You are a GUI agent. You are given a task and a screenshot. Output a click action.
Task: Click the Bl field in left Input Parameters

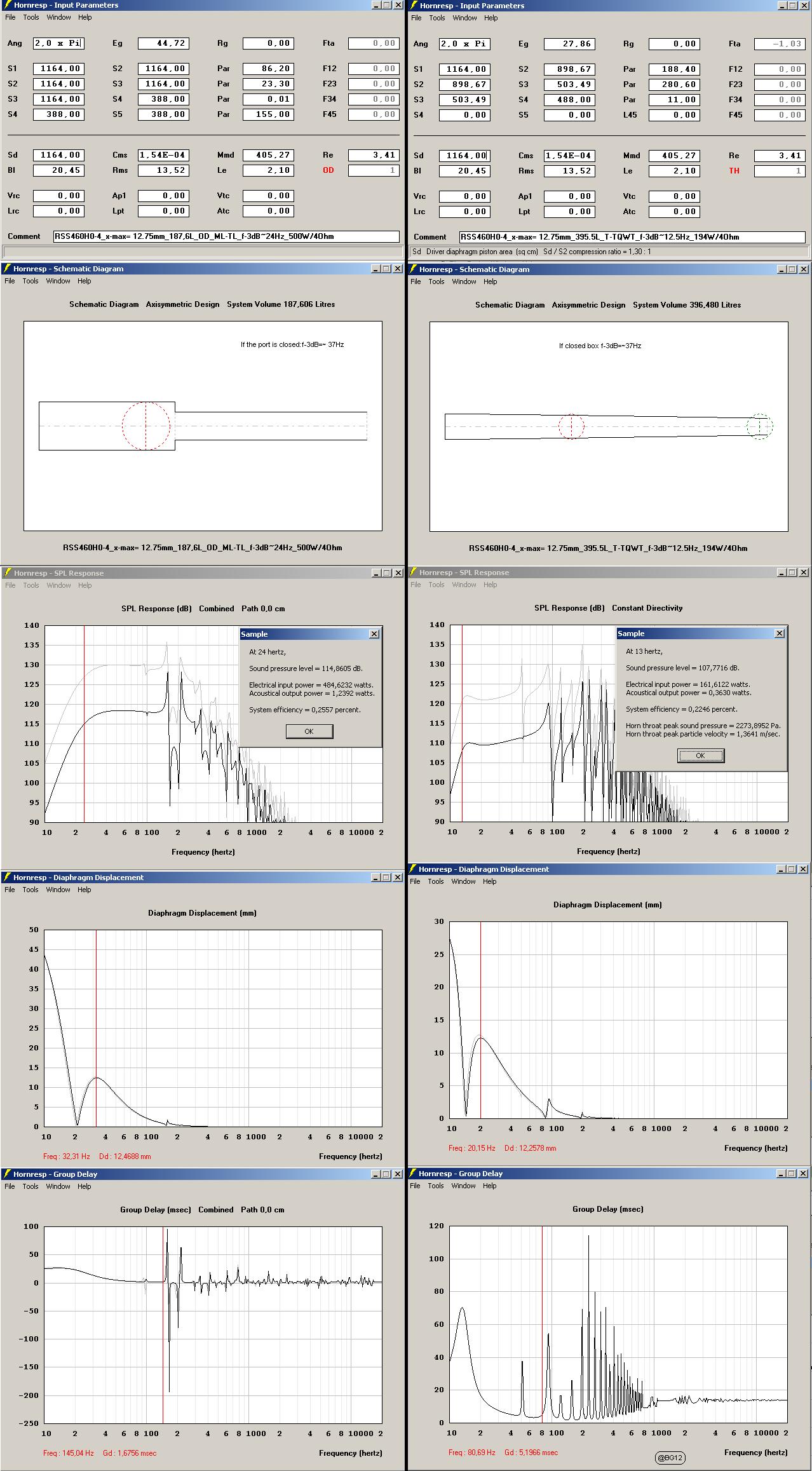click(x=58, y=170)
